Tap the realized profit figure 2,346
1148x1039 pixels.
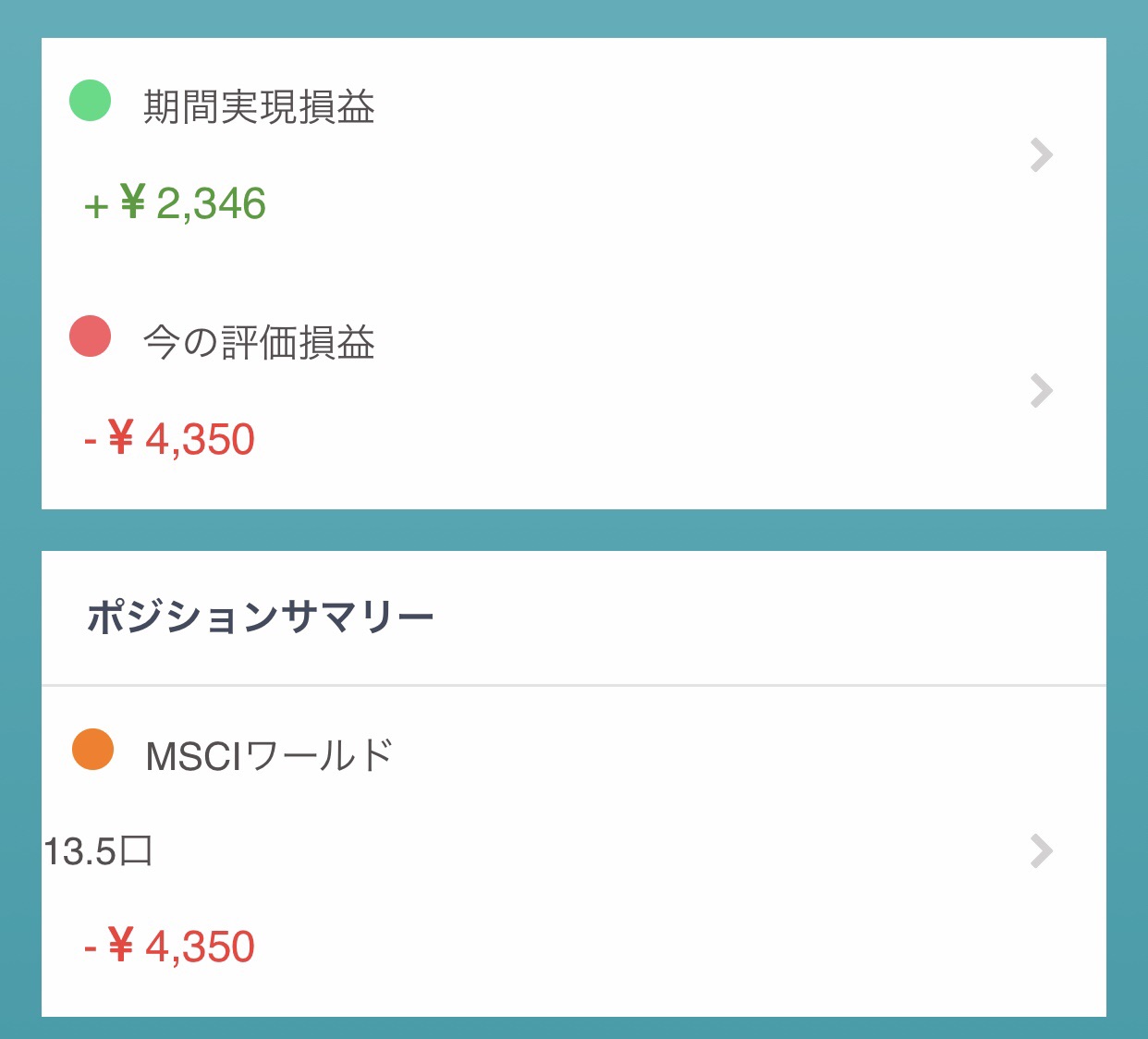212,203
